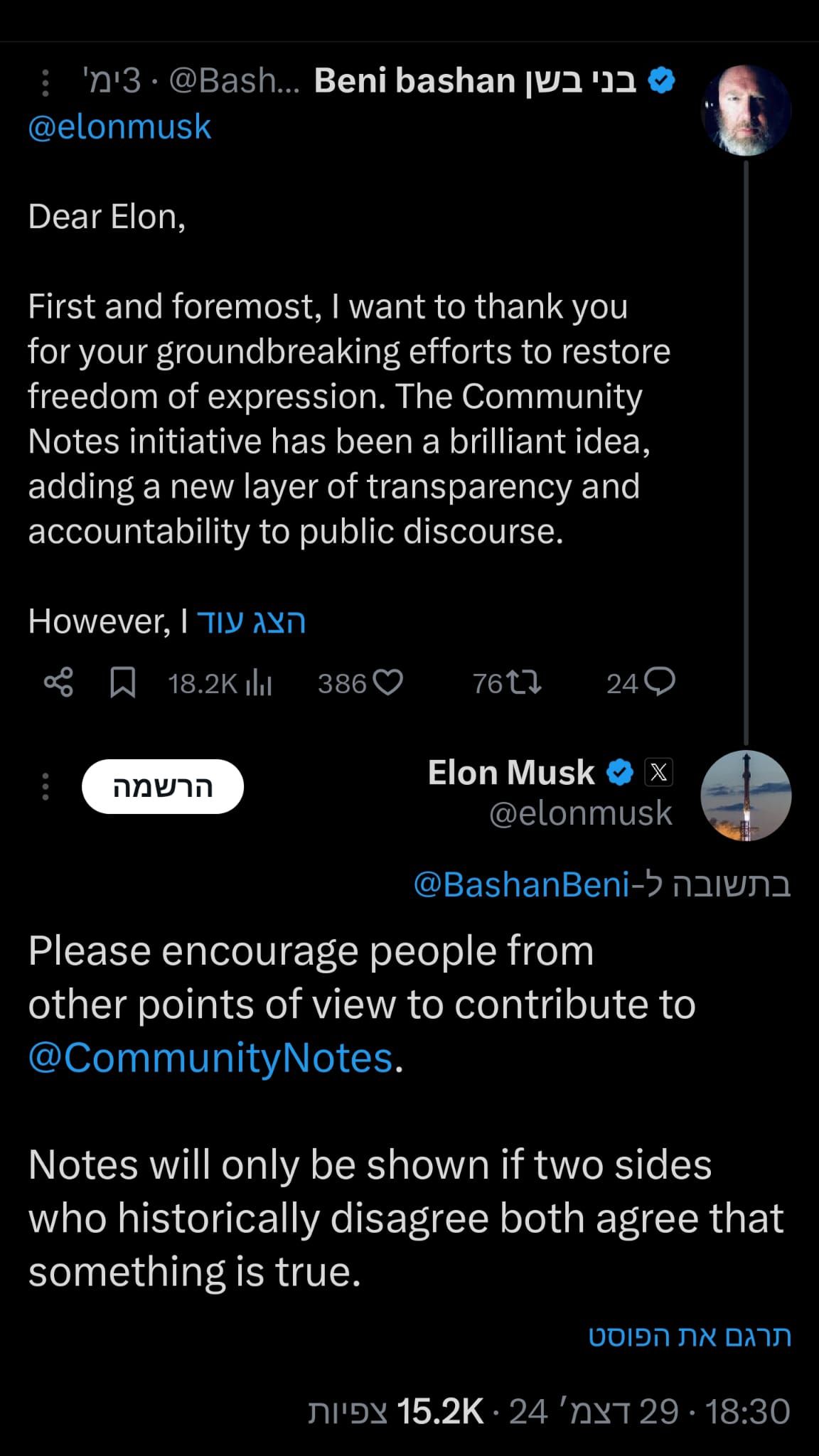The width and height of the screenshot is (819, 1456).
Task: Open three-dot menu on Elon Musk's reply
Action: pyautogui.click(x=45, y=787)
